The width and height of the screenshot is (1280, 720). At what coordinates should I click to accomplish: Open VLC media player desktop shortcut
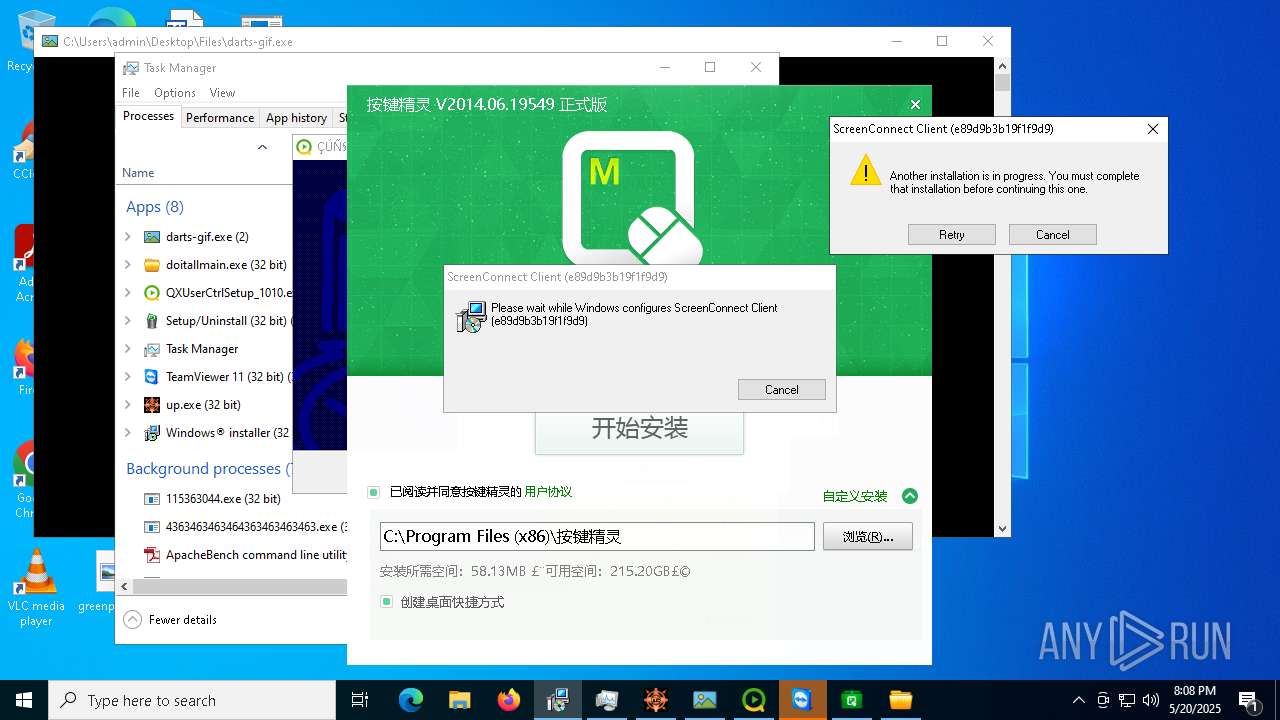pos(36,589)
